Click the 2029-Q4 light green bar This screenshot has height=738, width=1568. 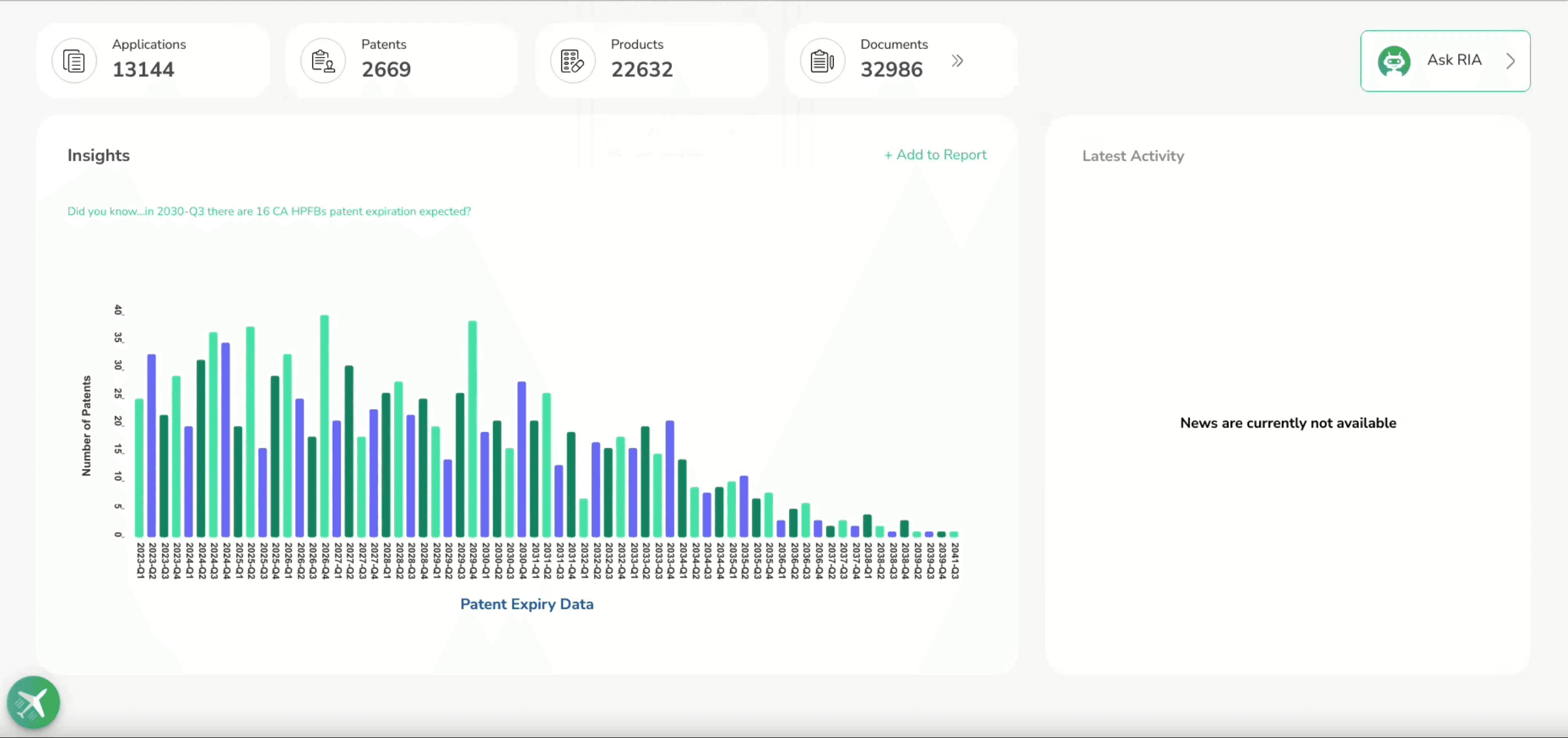coord(473,429)
